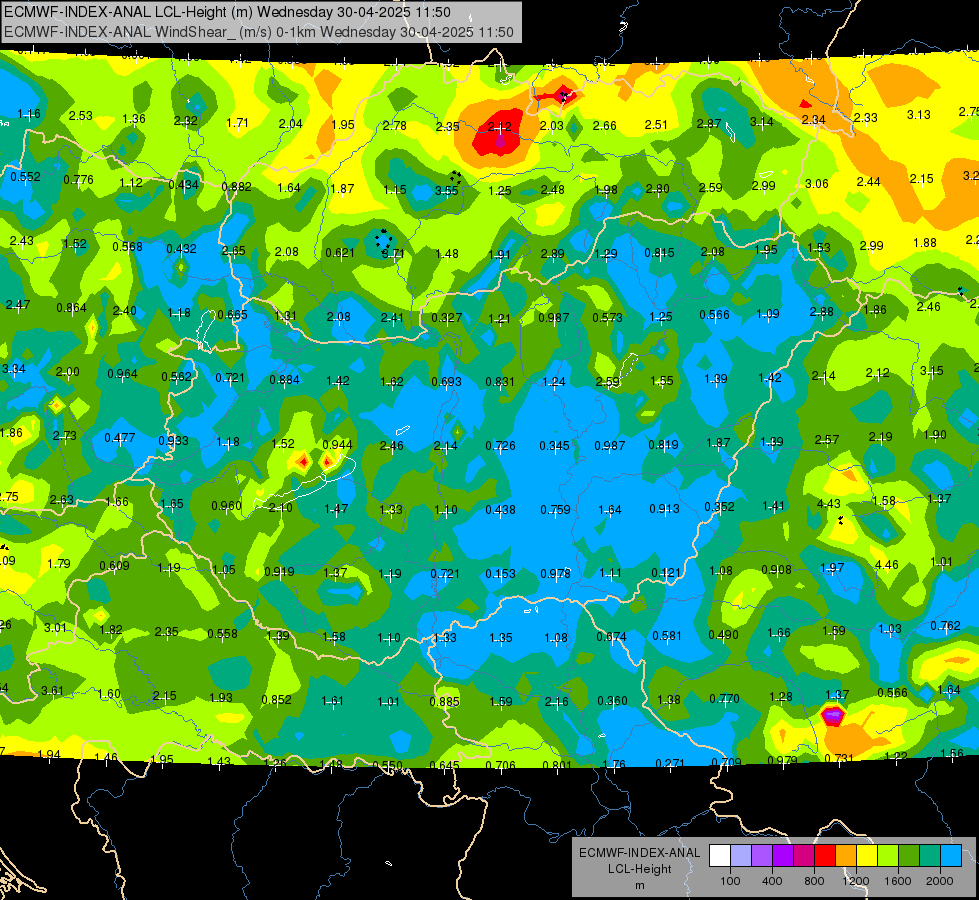
Task: Click the wind shear value 0.345
Action: coord(554,445)
